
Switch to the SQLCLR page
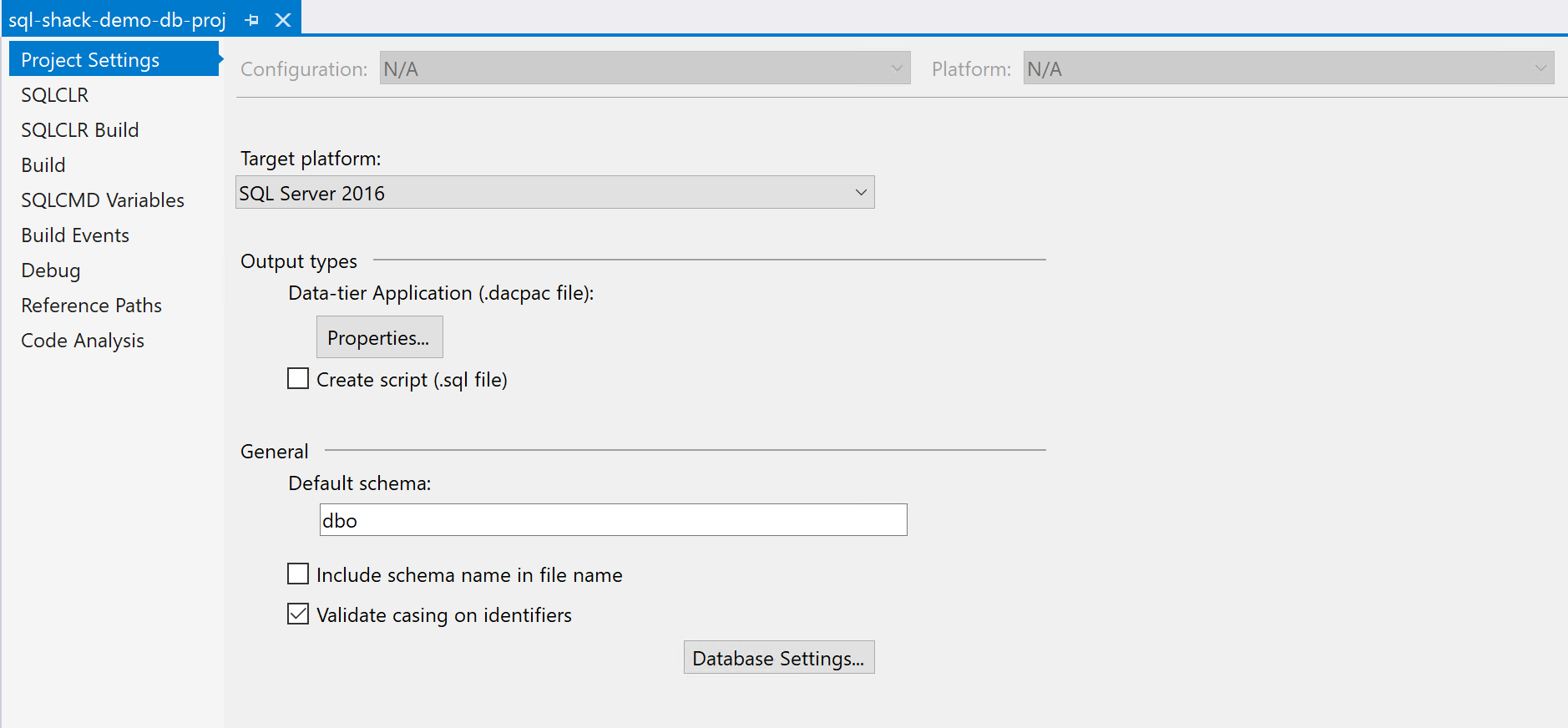click(55, 95)
